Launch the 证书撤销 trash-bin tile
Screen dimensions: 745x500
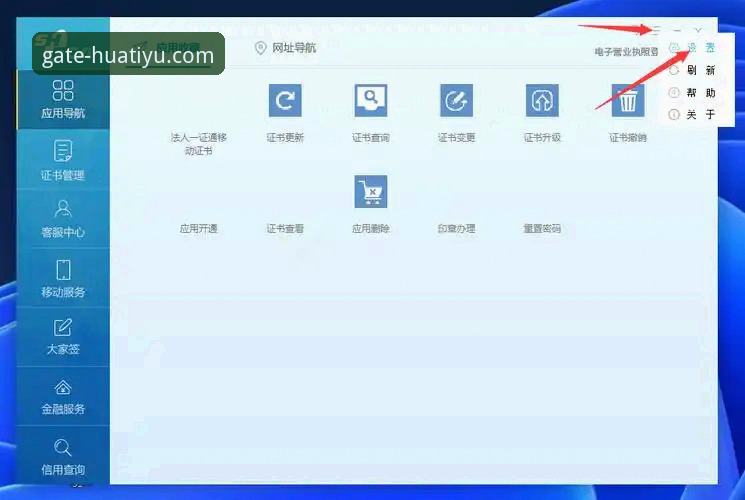[628, 100]
